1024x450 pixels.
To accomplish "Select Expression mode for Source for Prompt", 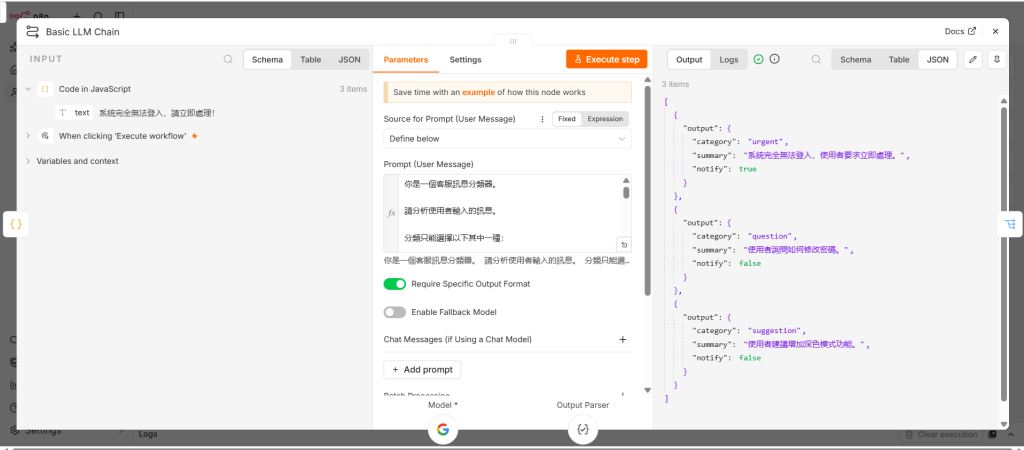I will pos(605,119).
